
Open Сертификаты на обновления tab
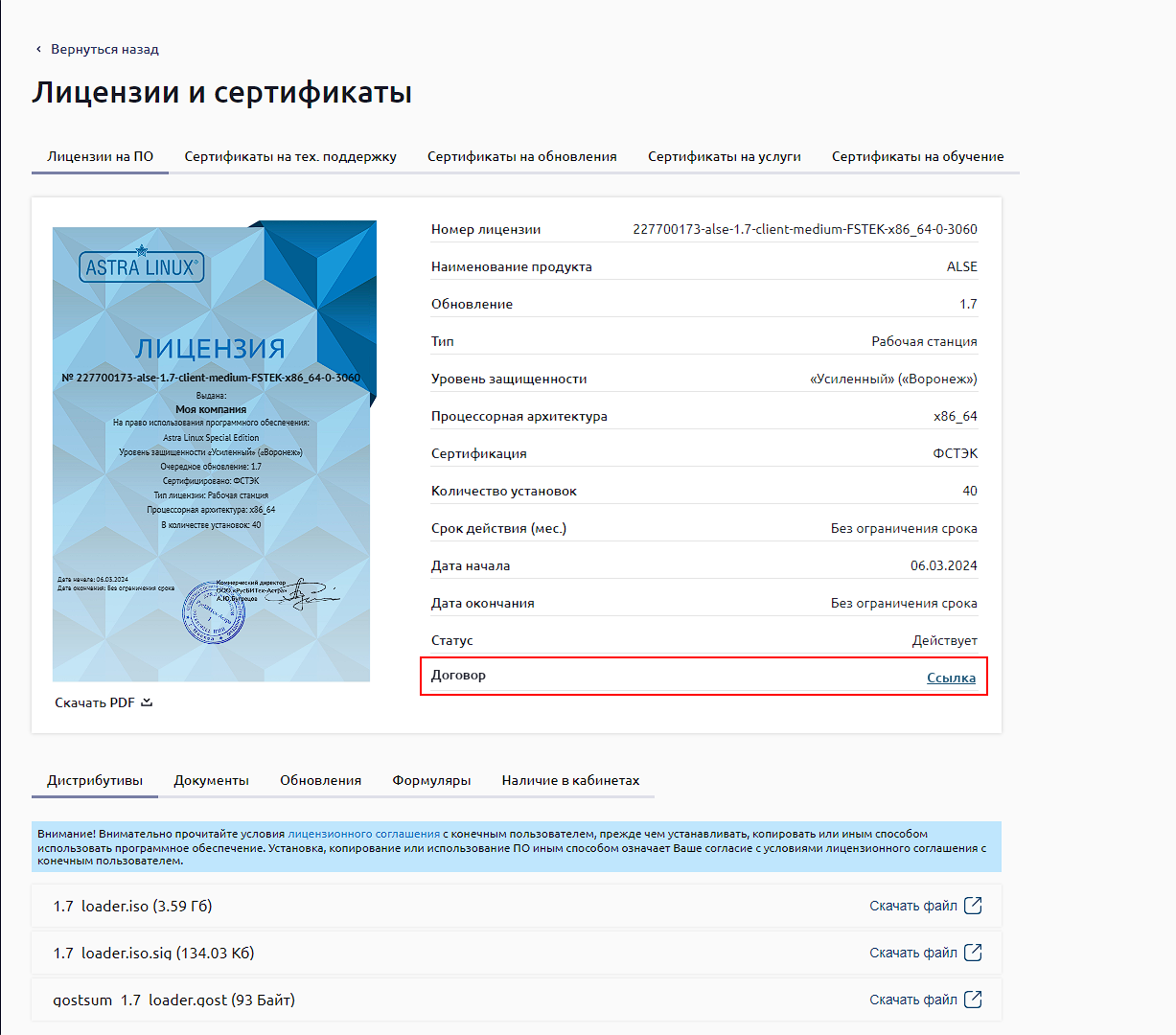coord(521,156)
